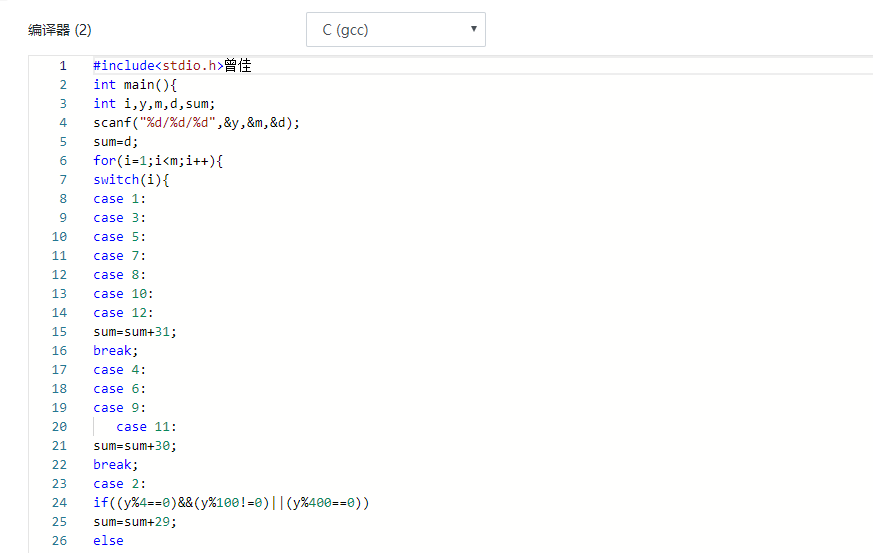Screen dimensions: 873x553
Task: Click the leap-year if condition line
Action: [x=231, y=503]
